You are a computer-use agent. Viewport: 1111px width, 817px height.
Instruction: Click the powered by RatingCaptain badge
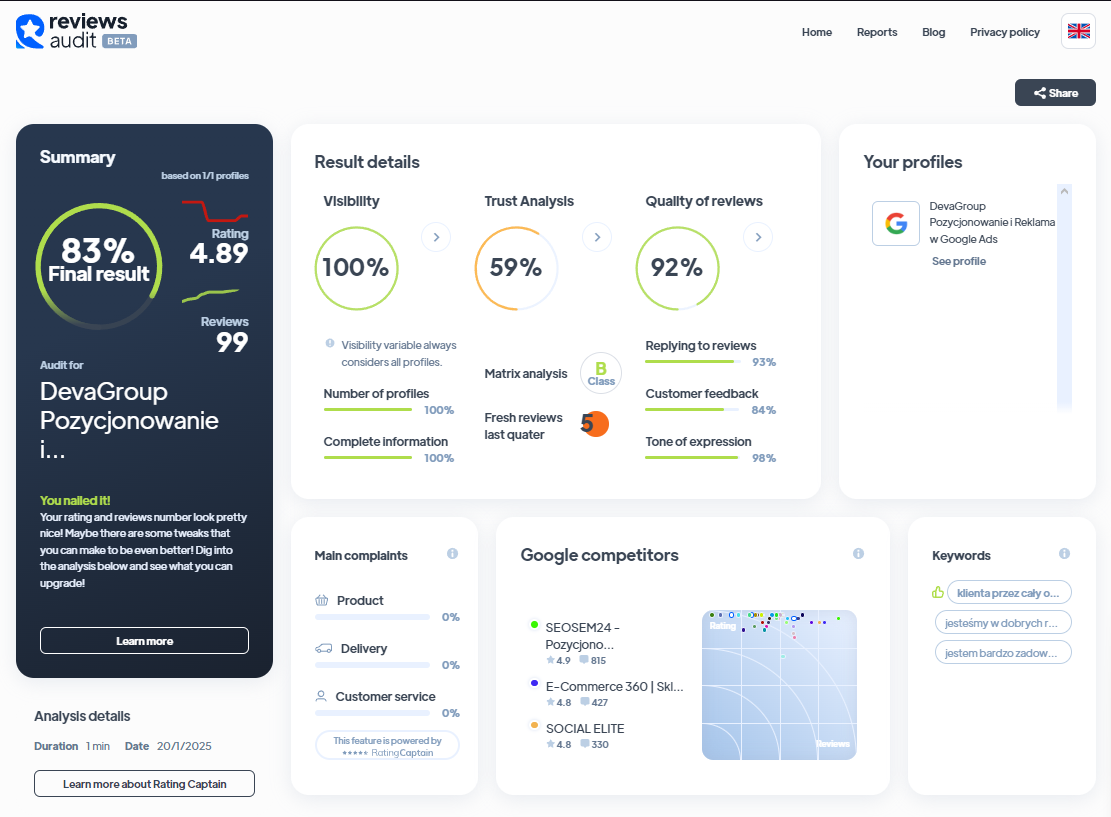[x=387, y=745]
